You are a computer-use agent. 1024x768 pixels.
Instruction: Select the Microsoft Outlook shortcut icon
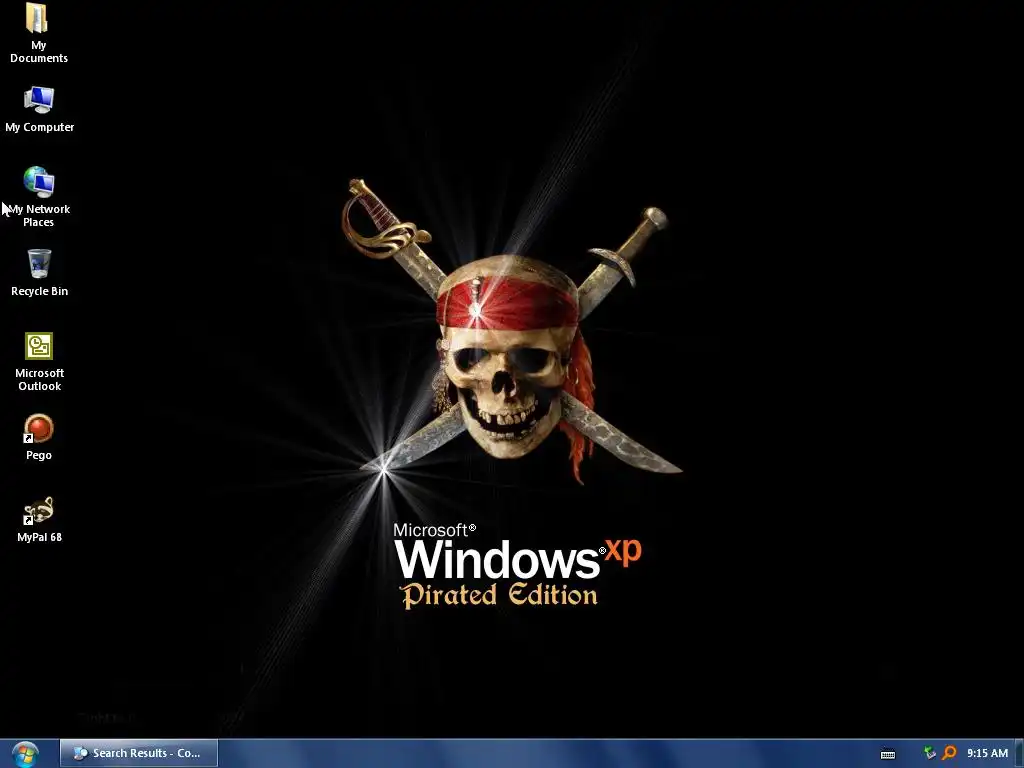coord(39,346)
